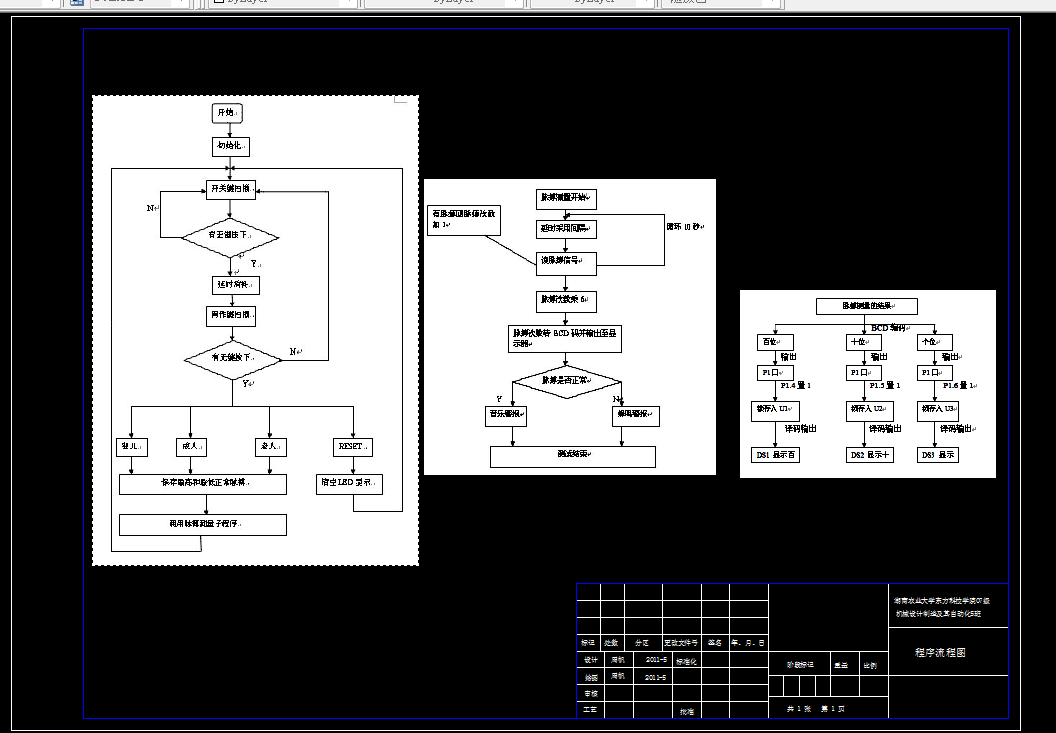This screenshot has width=1056, height=733.
Task: Click the '百位' box
Action: tap(775, 342)
